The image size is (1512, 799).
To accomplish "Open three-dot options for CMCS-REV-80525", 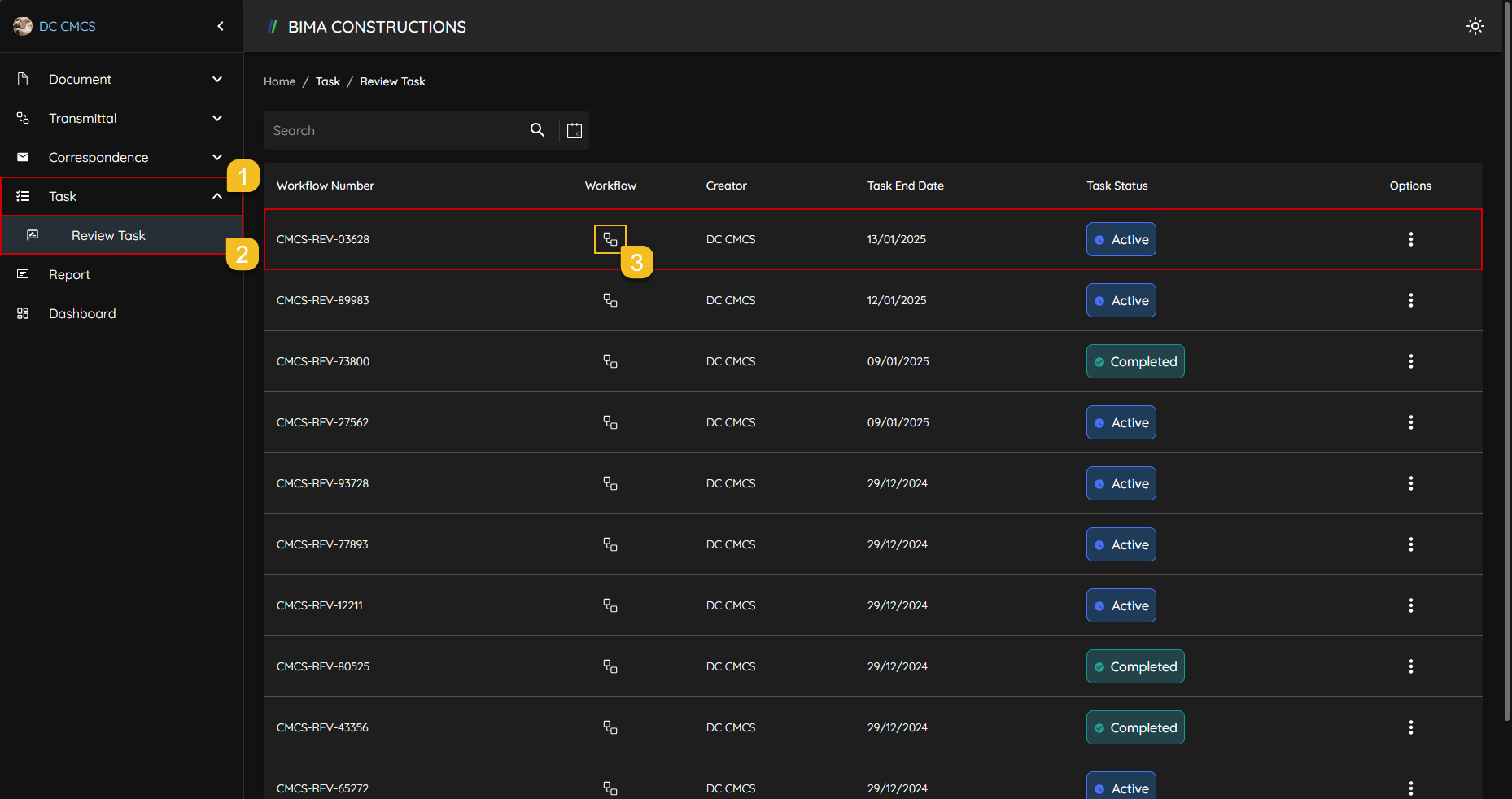I will (x=1410, y=666).
